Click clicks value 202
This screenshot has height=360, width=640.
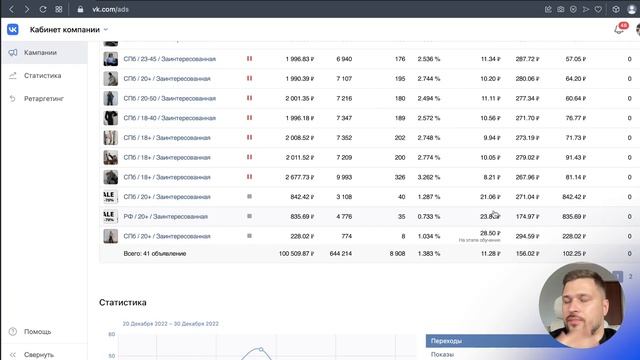click(x=400, y=138)
